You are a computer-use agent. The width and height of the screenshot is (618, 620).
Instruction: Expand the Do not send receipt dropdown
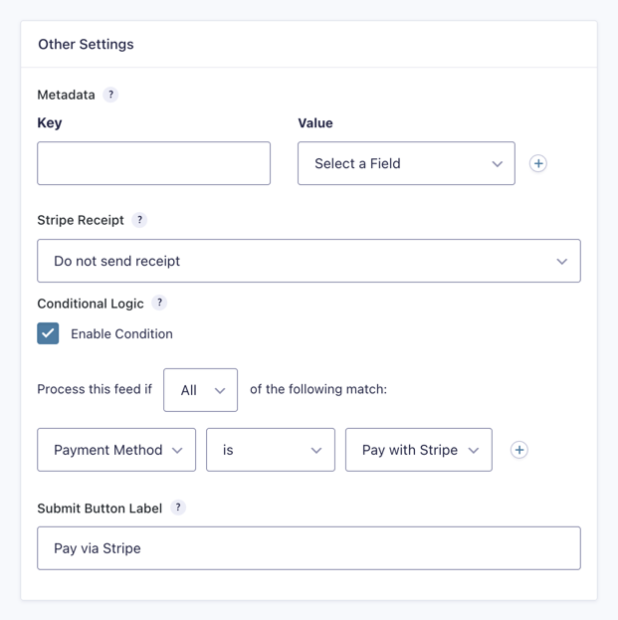point(309,261)
